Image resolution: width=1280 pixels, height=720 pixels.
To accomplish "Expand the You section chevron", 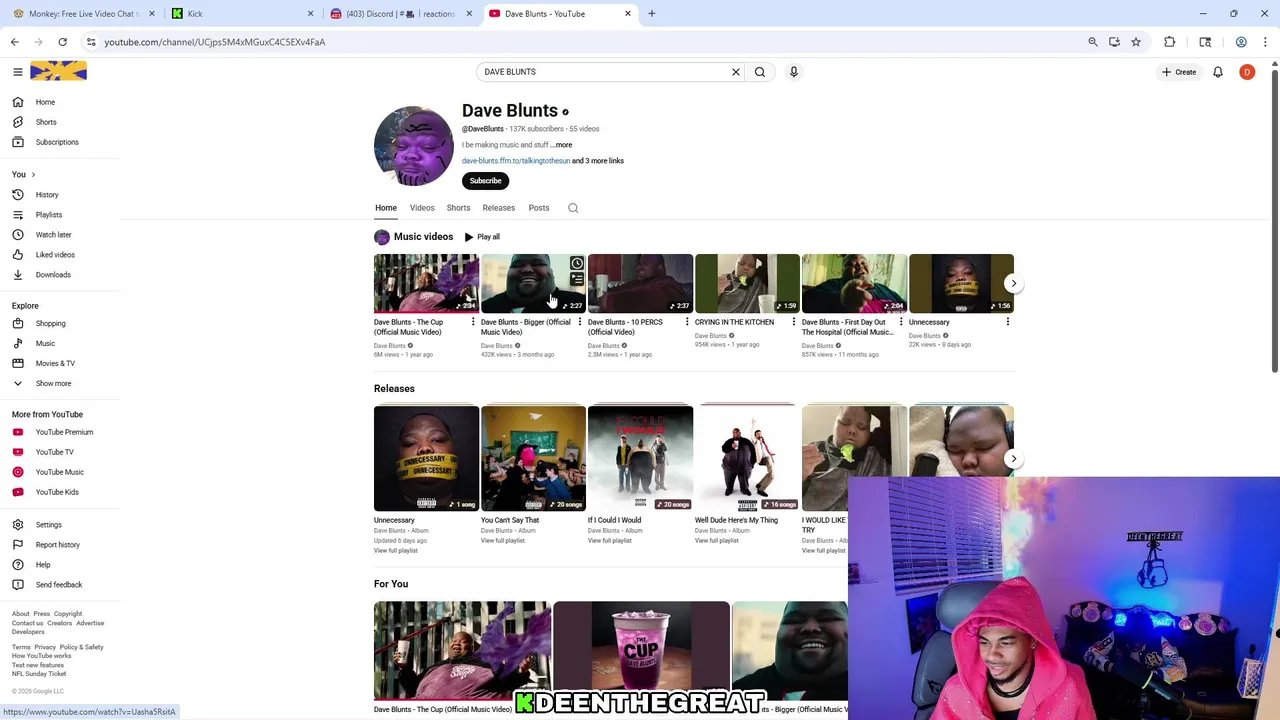I will (x=33, y=175).
